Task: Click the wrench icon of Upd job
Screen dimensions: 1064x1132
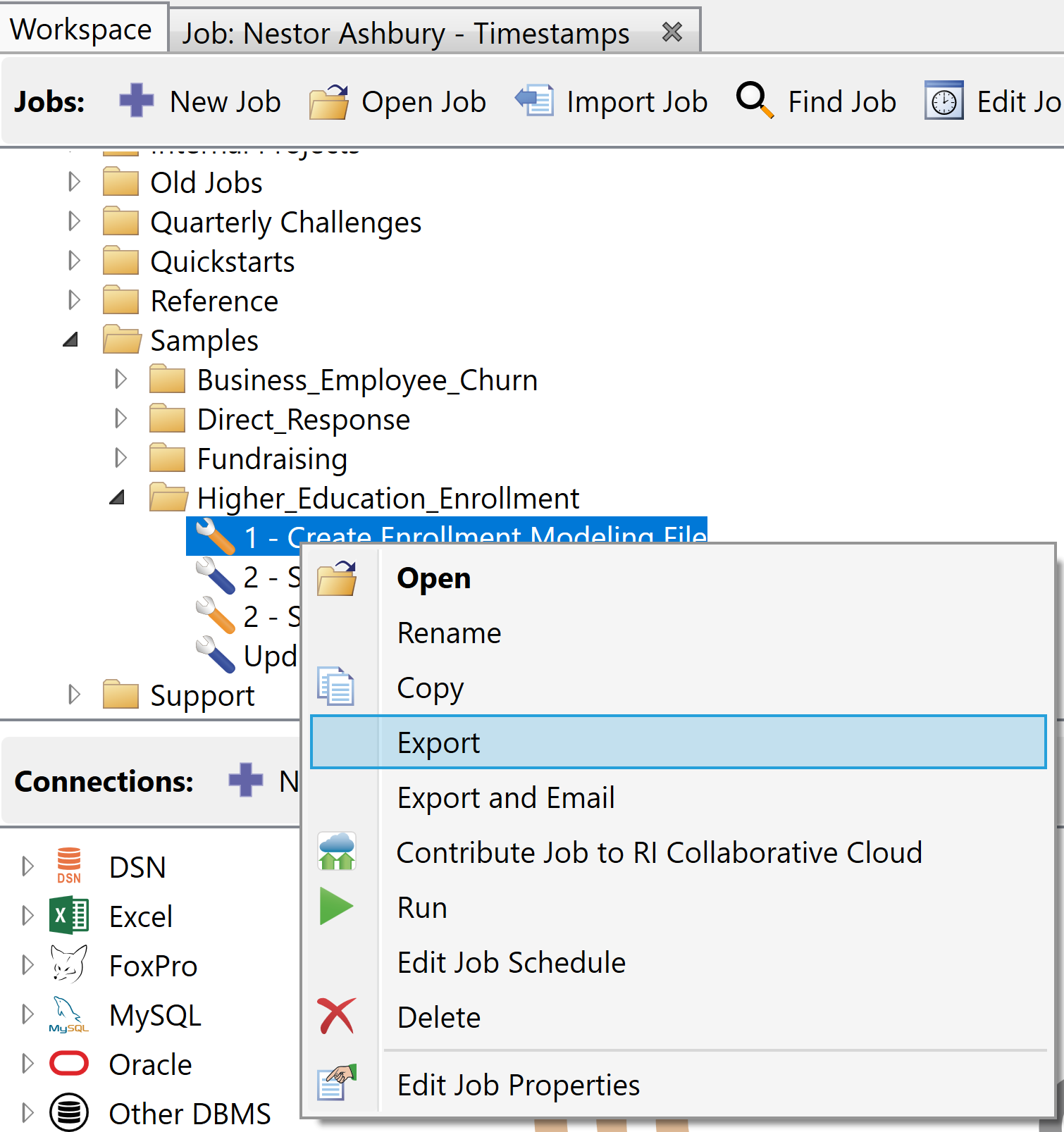Action: tap(215, 655)
